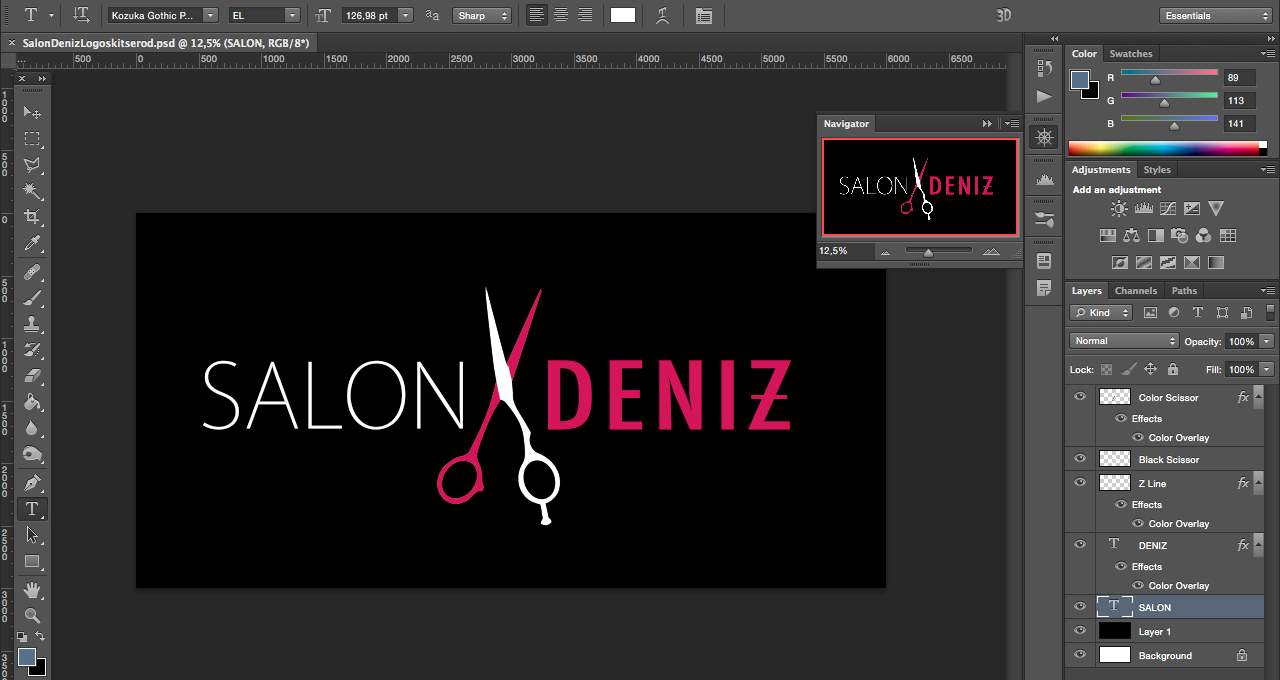1280x680 pixels.
Task: Hide the Black Scissor layer
Action: [x=1079, y=459]
